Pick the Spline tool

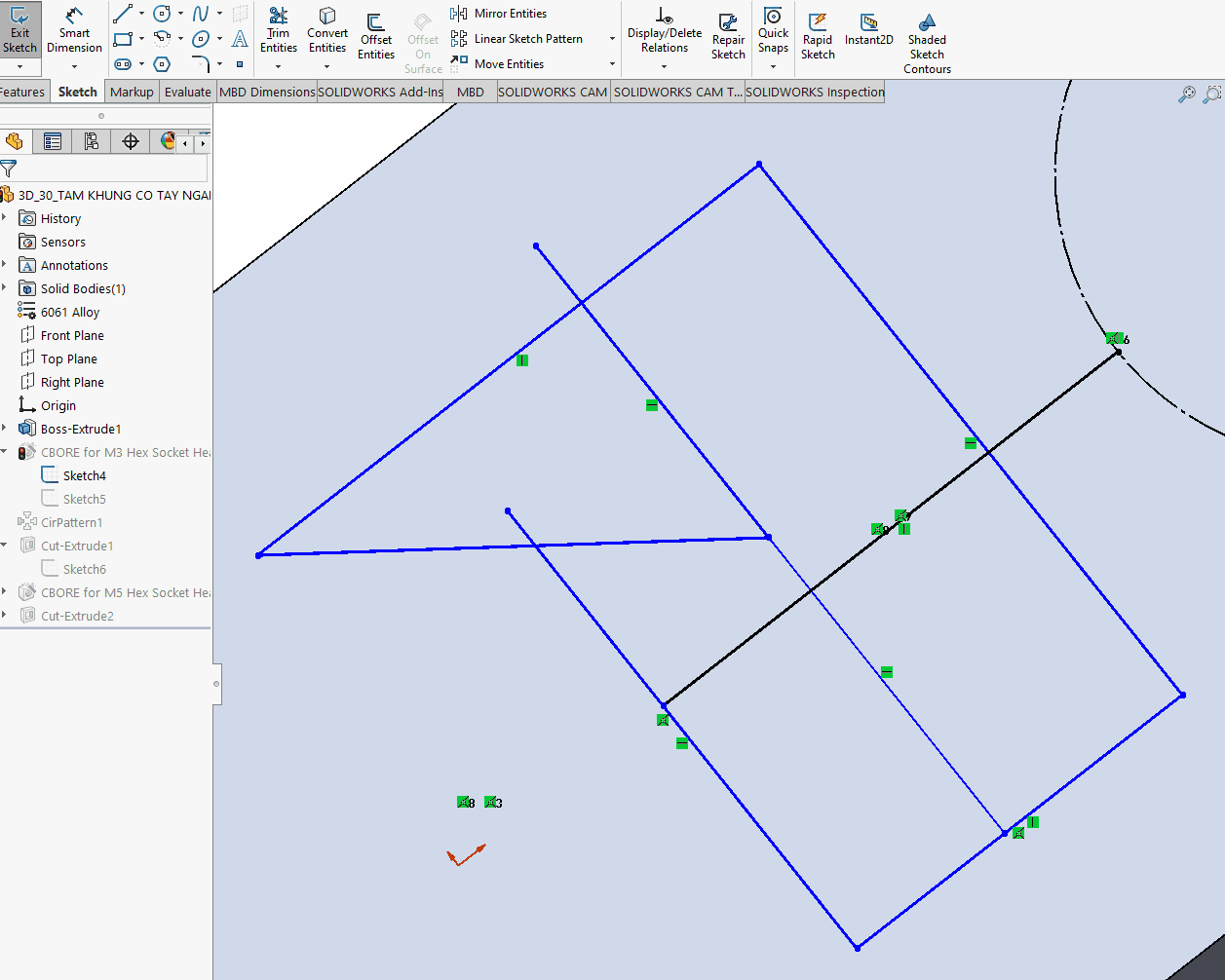pyautogui.click(x=201, y=14)
